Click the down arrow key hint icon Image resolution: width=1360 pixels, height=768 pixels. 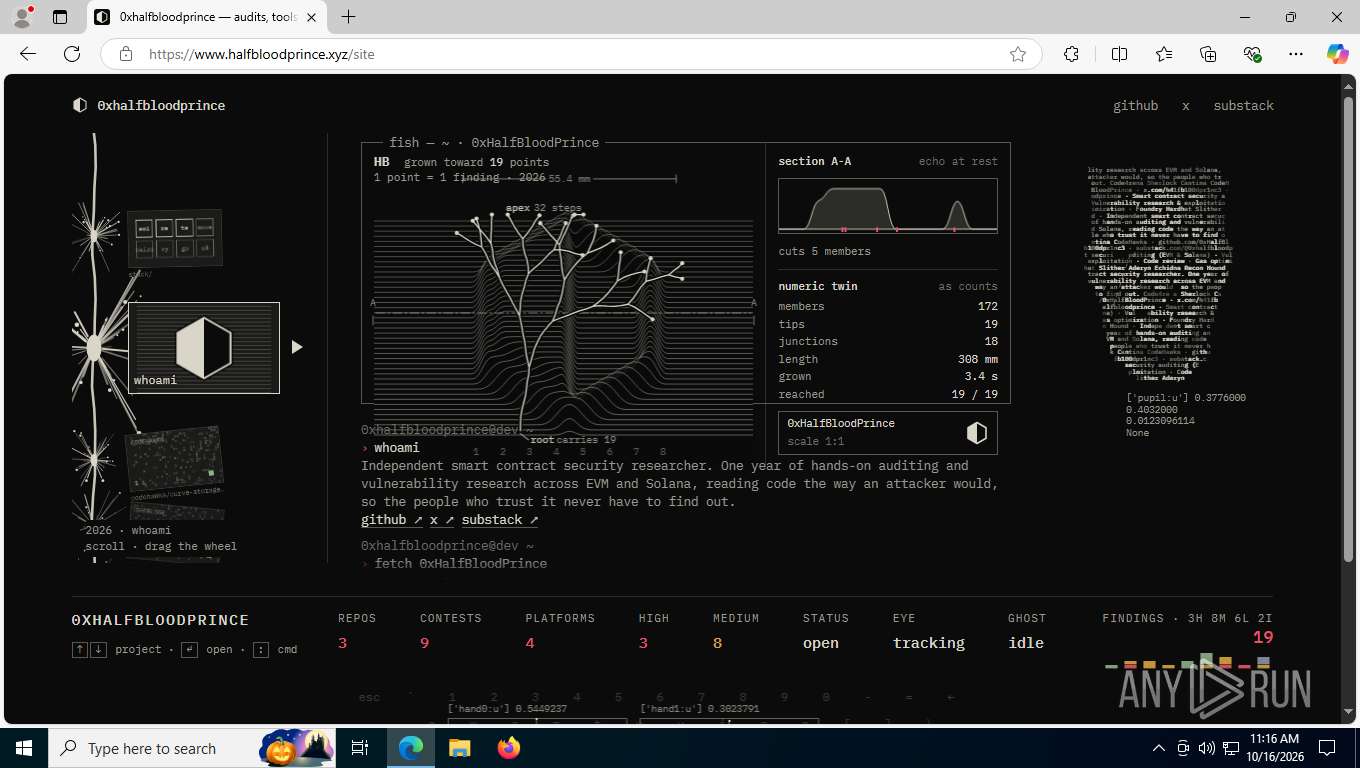(98, 649)
